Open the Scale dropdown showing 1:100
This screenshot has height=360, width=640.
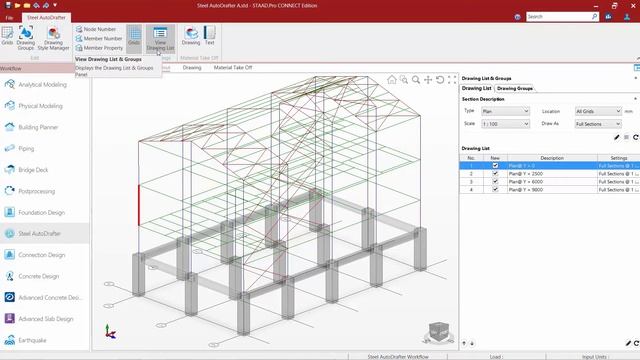click(x=505, y=124)
